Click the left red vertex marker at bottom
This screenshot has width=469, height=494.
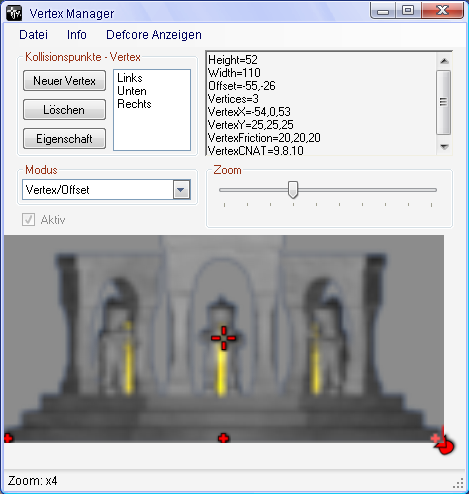point(8,438)
